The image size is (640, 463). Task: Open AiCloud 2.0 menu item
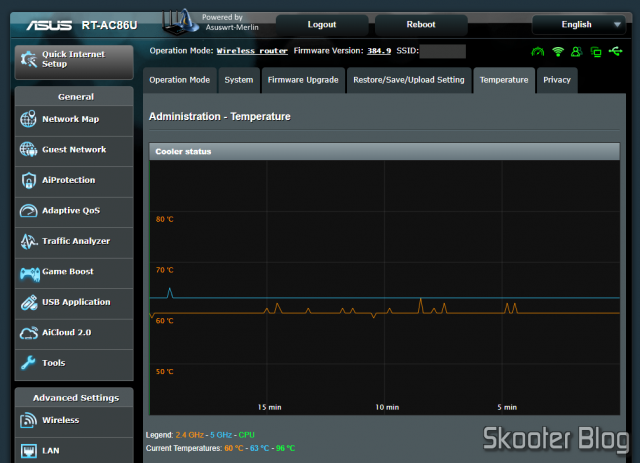click(x=74, y=333)
